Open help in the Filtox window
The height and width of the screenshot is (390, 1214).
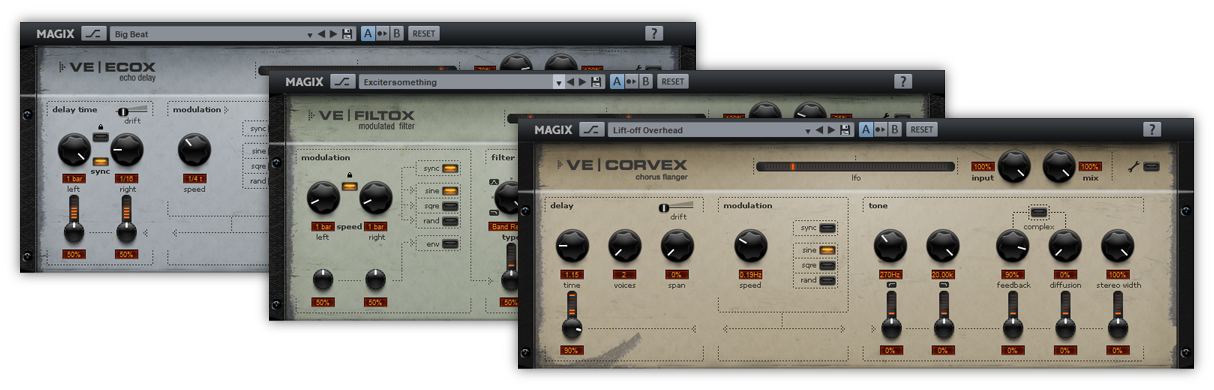pyautogui.click(x=903, y=81)
